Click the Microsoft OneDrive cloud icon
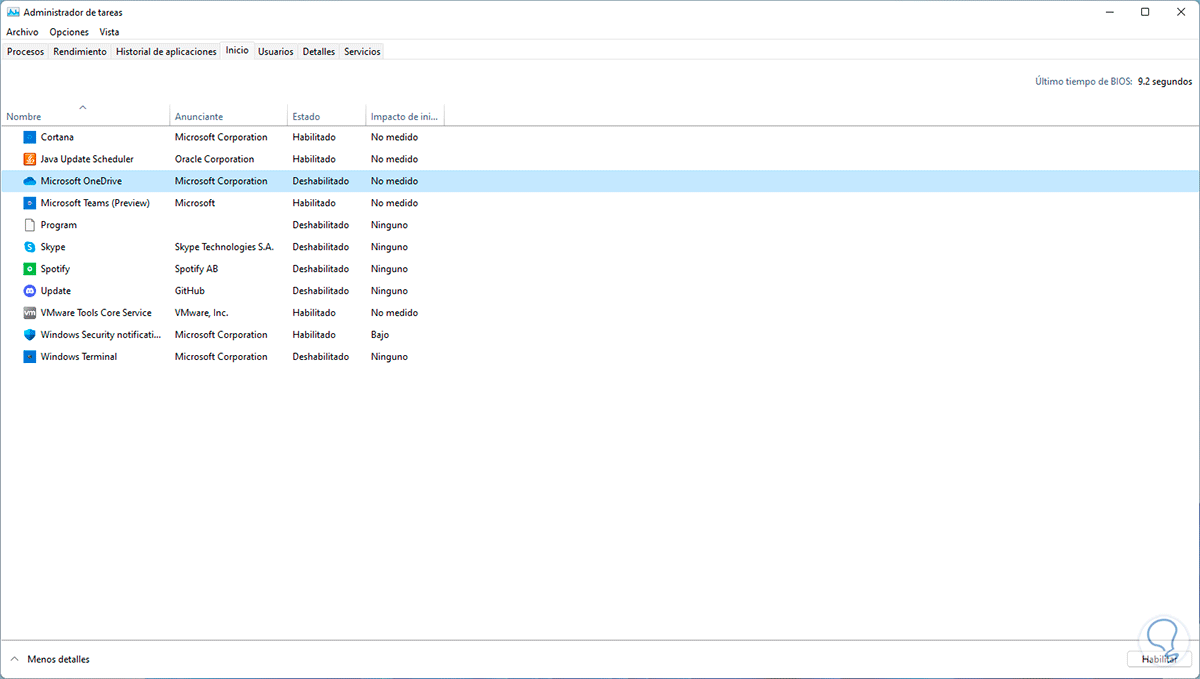Image resolution: width=1200 pixels, height=679 pixels. 29,181
